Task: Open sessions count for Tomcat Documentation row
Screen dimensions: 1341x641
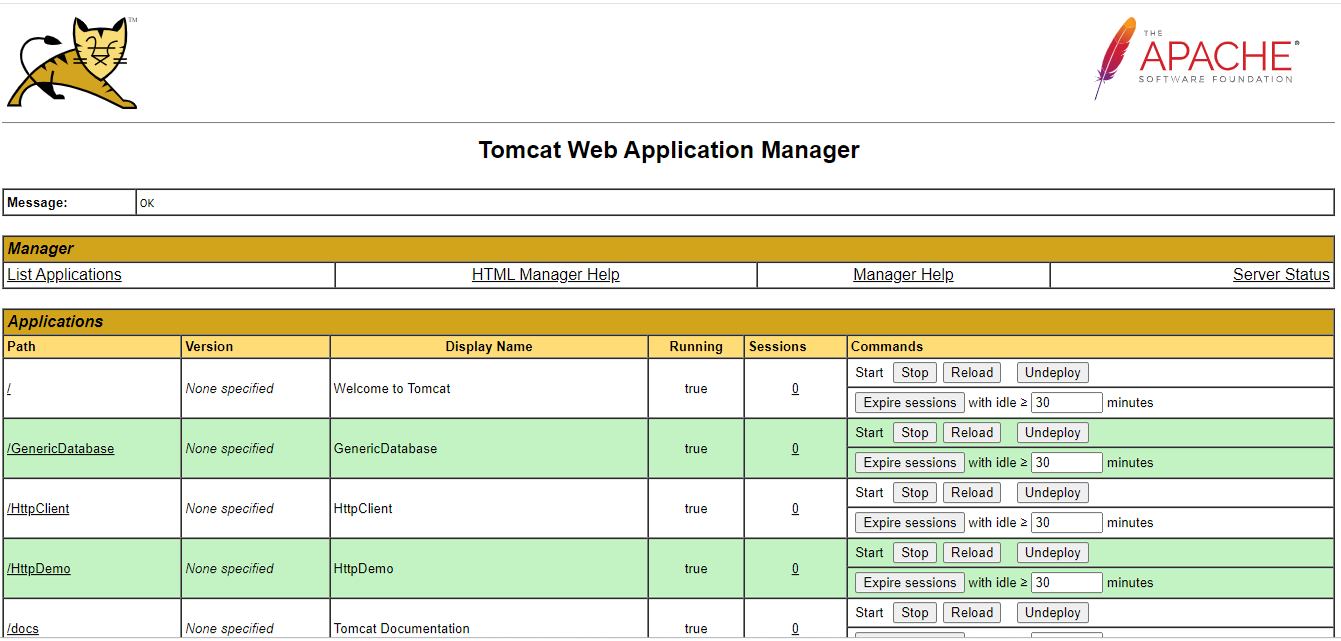Action: (x=795, y=629)
